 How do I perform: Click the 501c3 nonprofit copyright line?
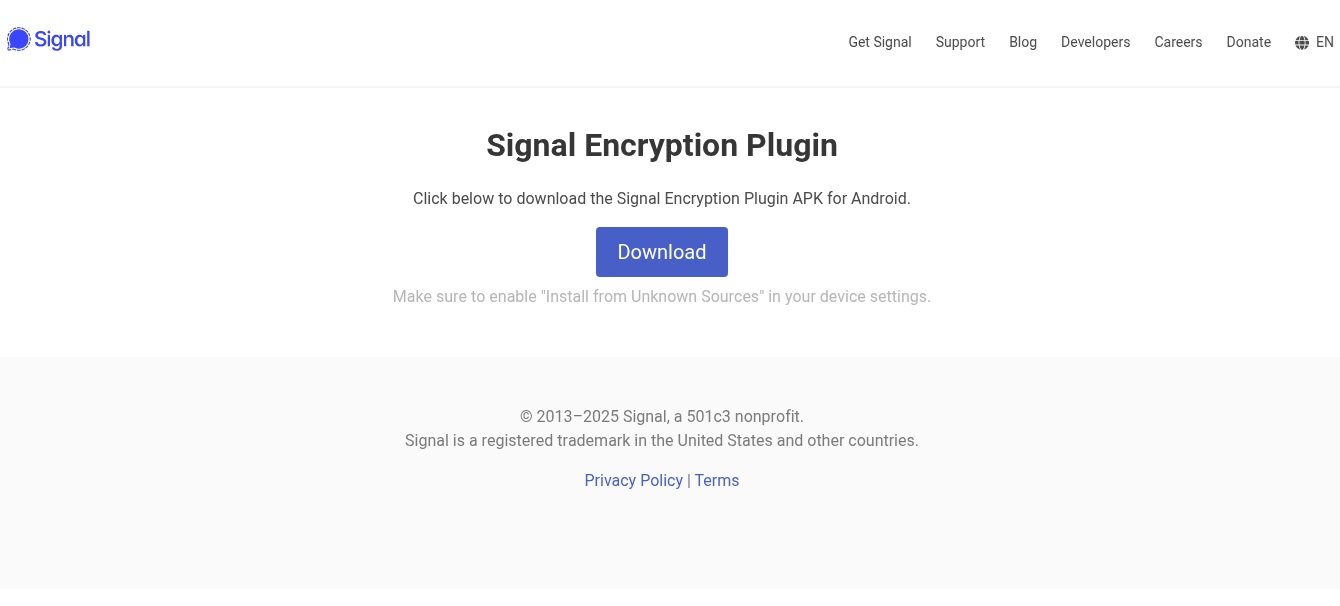tap(661, 416)
